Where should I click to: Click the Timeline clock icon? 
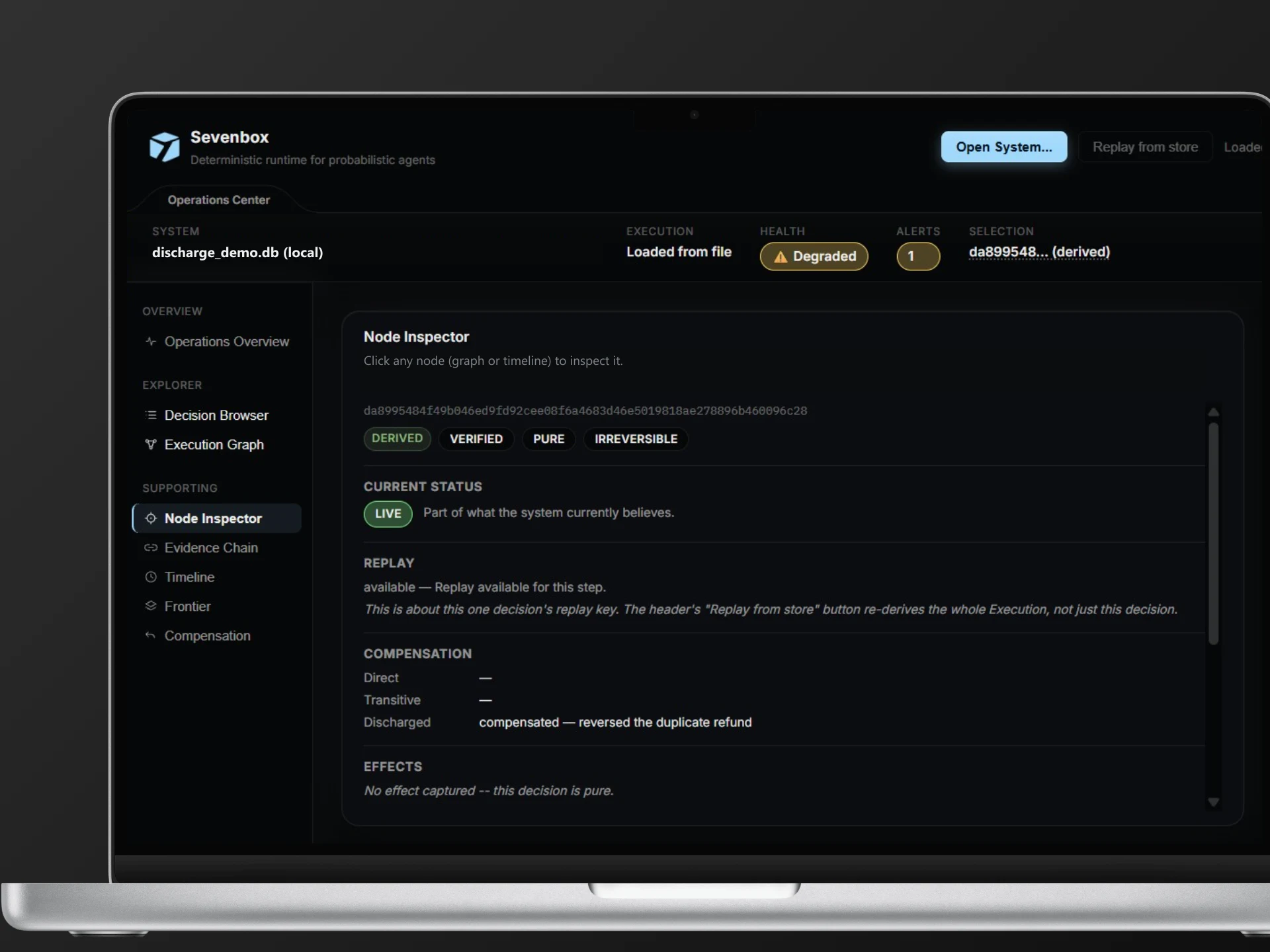(151, 576)
